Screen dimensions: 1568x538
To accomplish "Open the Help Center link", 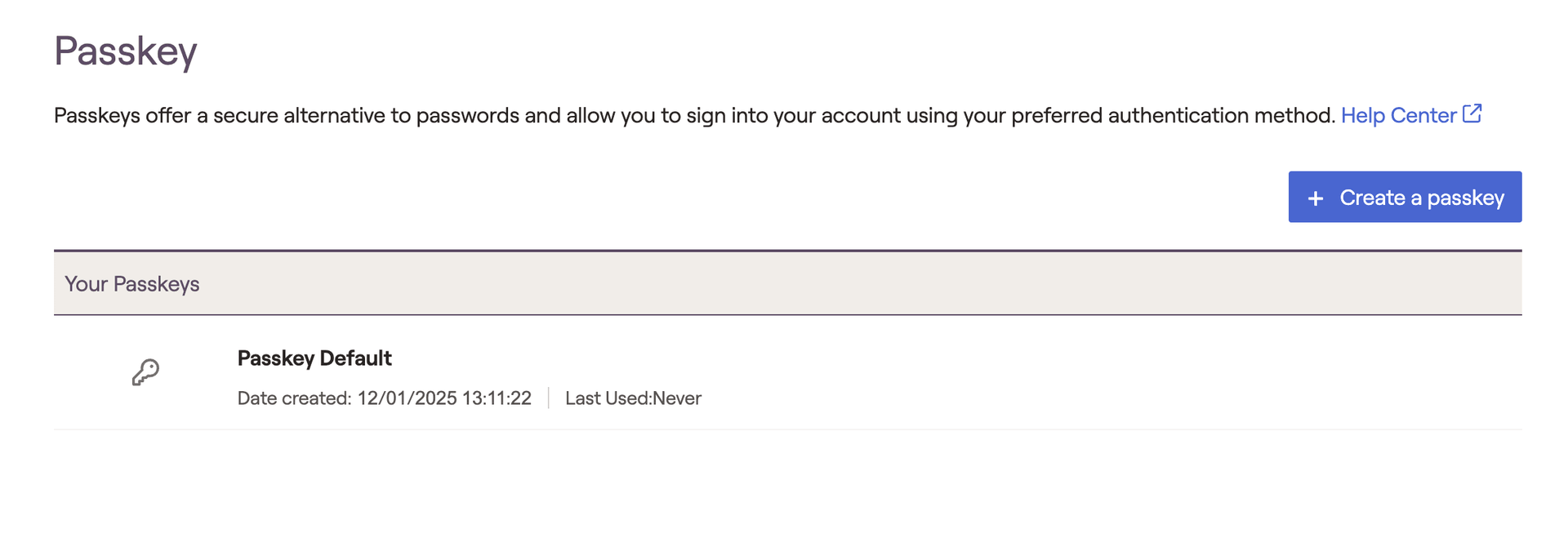I will [x=1398, y=116].
